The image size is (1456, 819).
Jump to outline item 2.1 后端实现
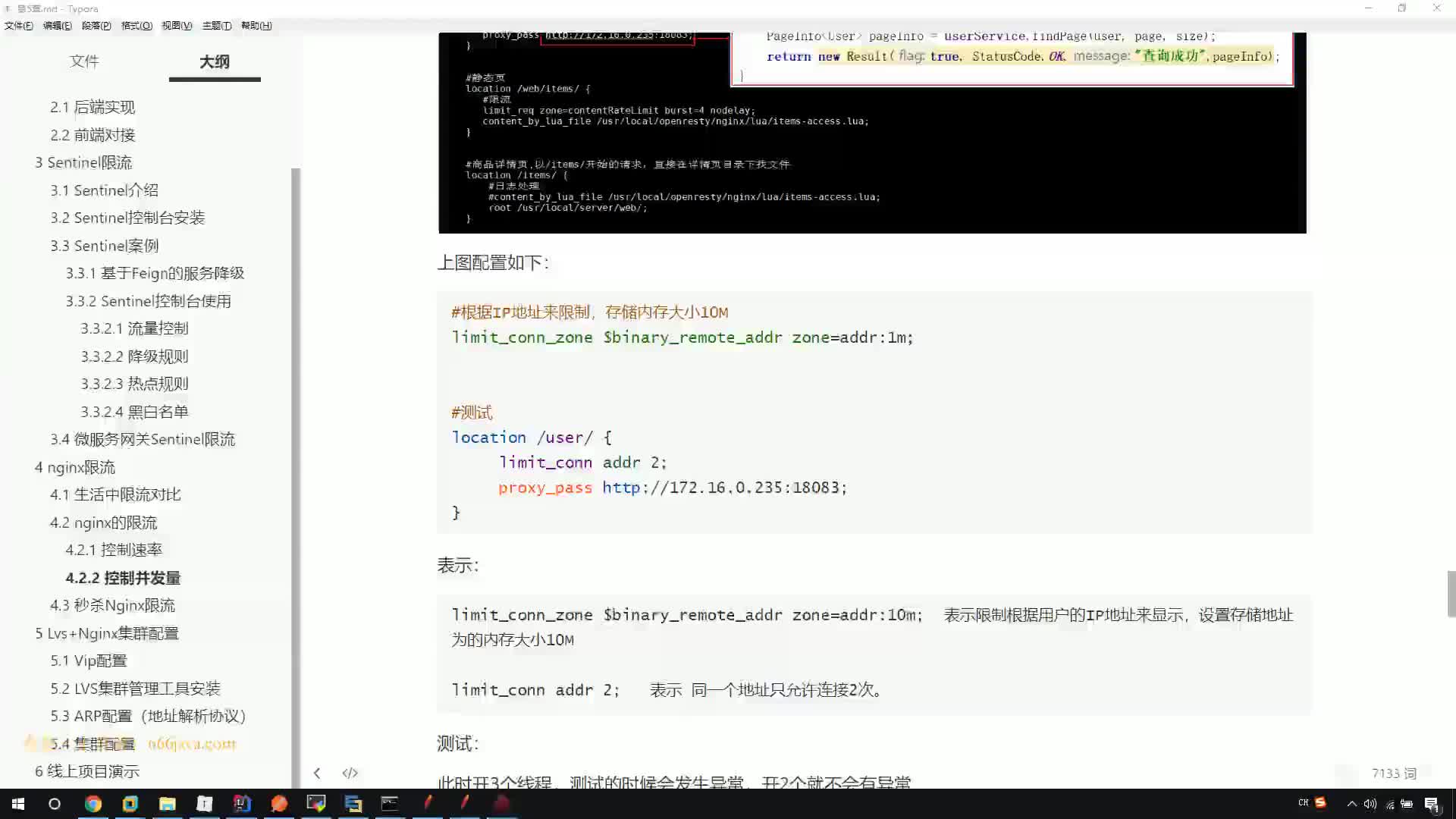[93, 107]
